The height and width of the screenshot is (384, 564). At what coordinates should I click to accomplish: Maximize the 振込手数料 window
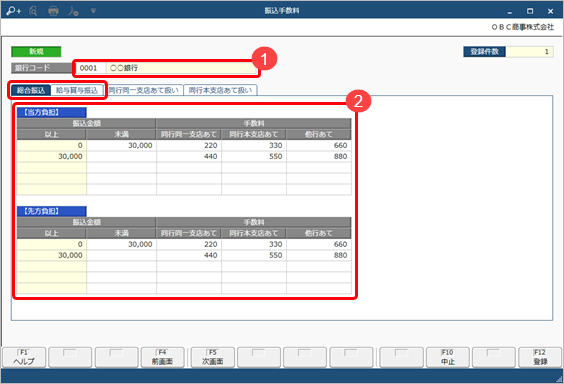point(530,12)
